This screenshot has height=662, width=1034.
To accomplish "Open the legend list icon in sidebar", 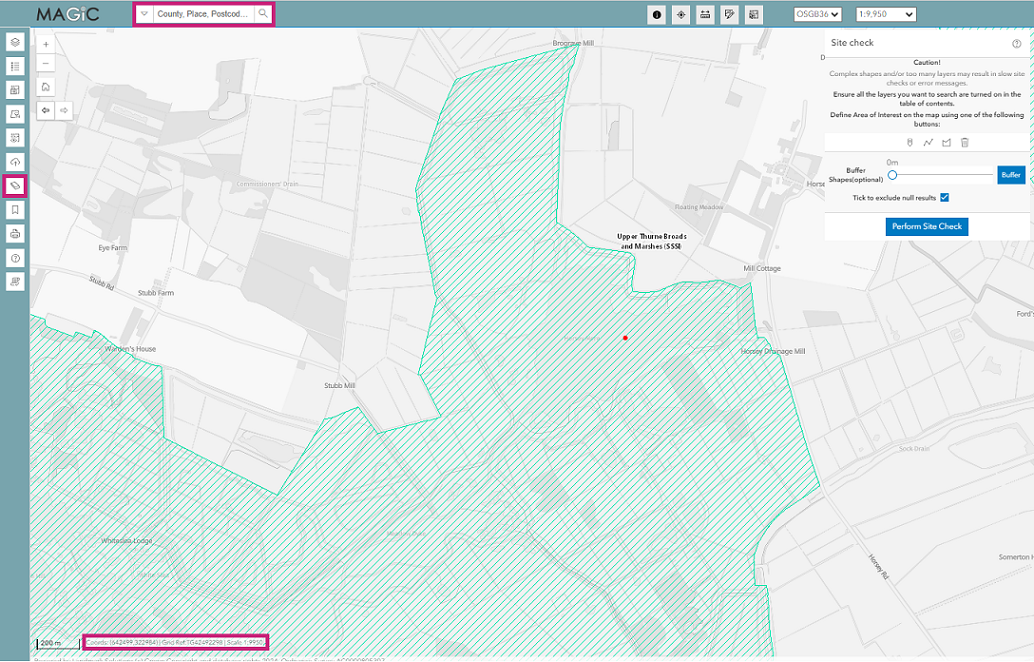I will (15, 66).
